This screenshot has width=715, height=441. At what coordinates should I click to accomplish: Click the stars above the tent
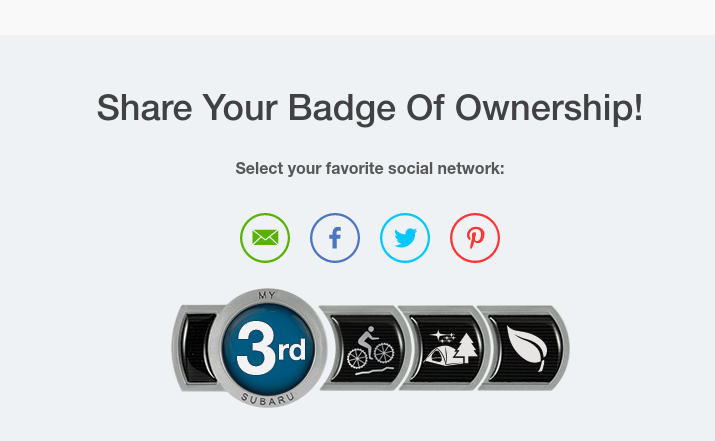(443, 337)
